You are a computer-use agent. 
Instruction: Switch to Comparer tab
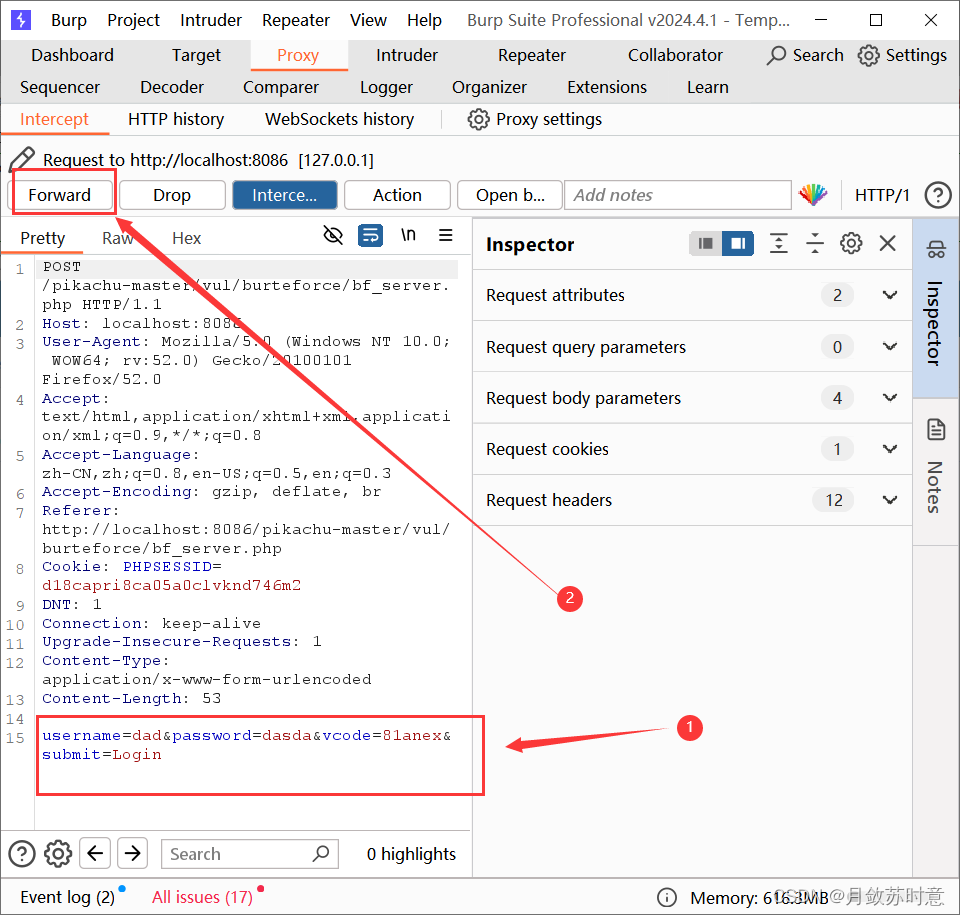click(x=280, y=88)
